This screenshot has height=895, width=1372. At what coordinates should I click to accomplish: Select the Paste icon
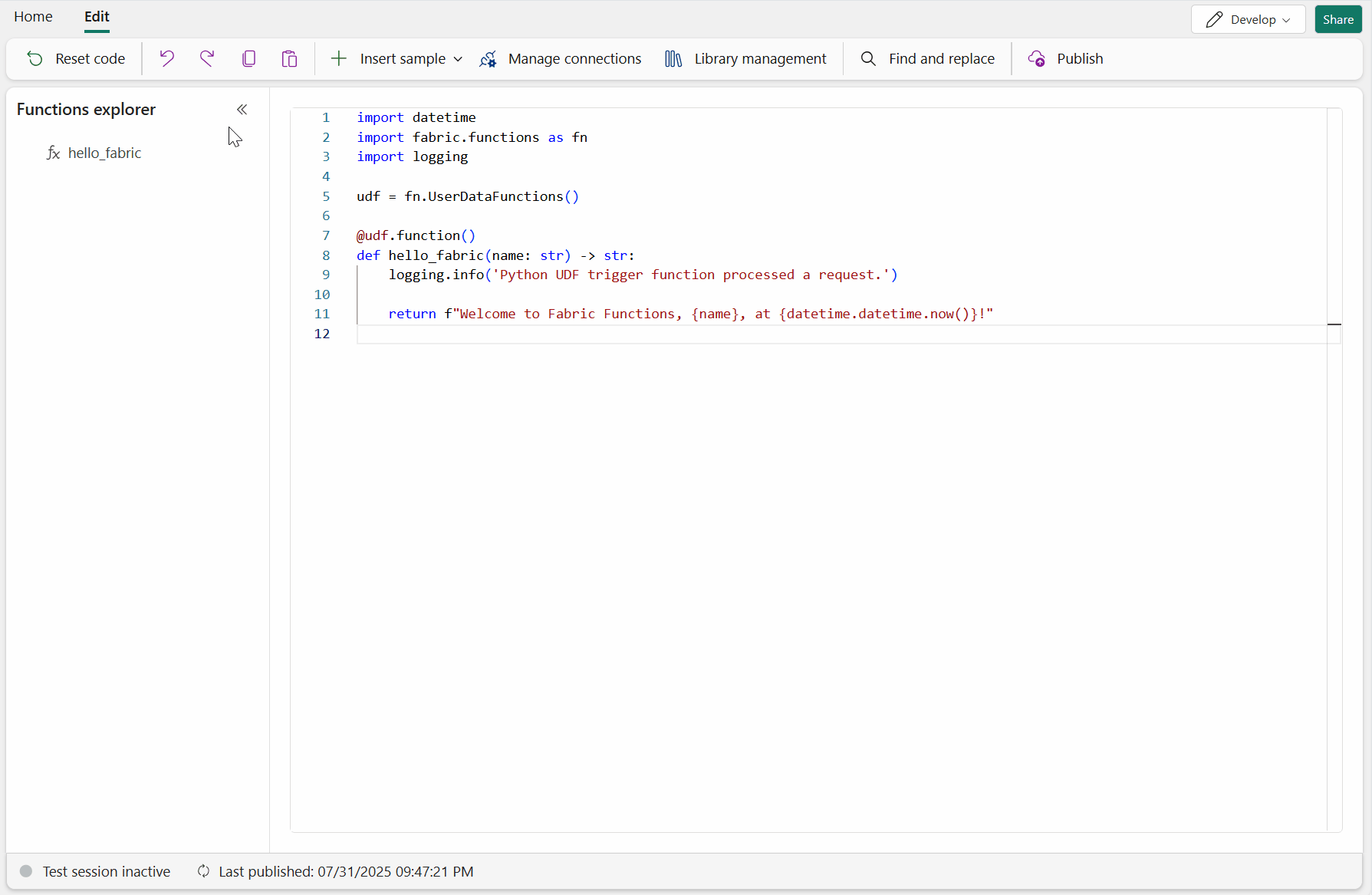(289, 58)
